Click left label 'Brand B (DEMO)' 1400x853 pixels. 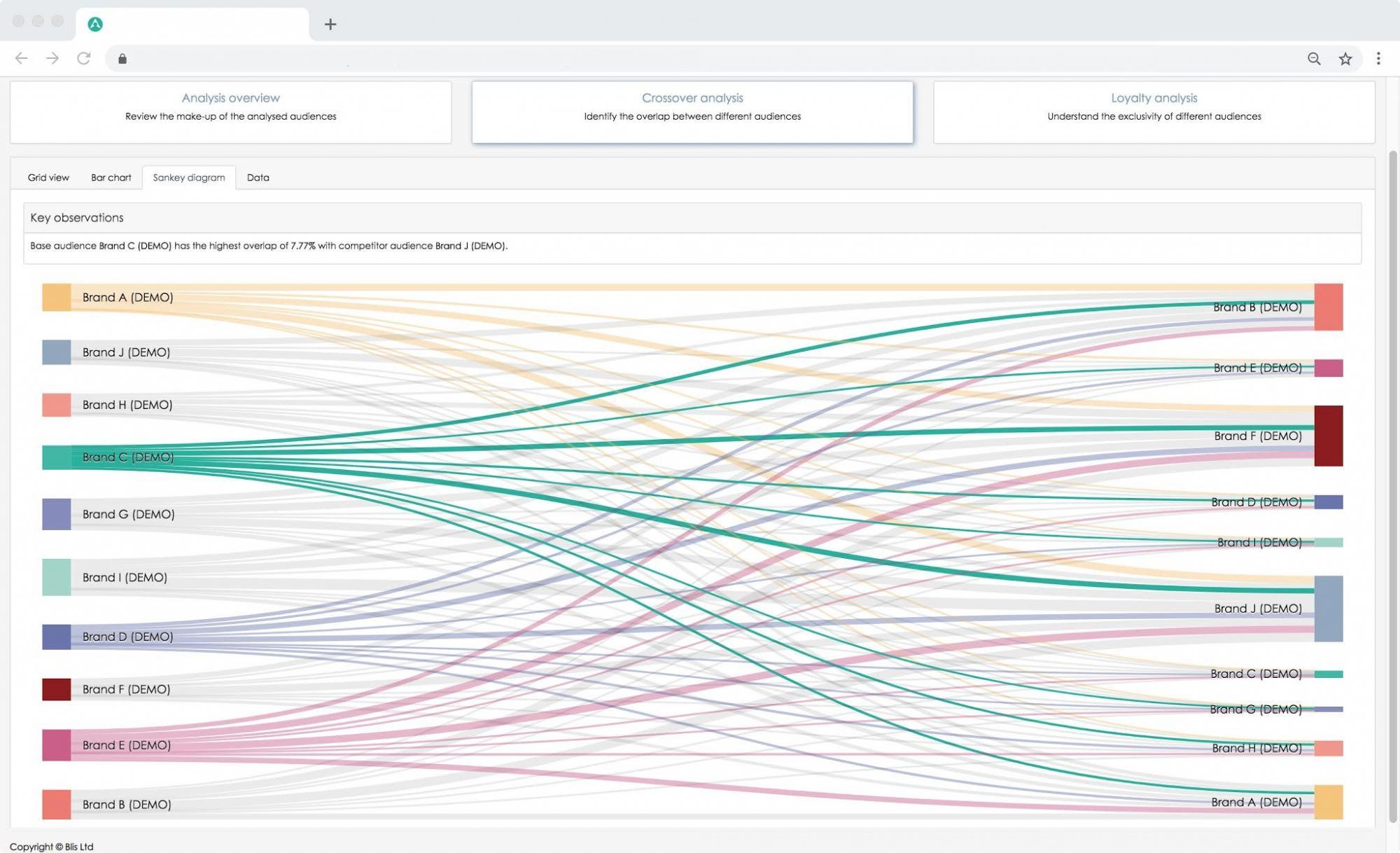(127, 804)
